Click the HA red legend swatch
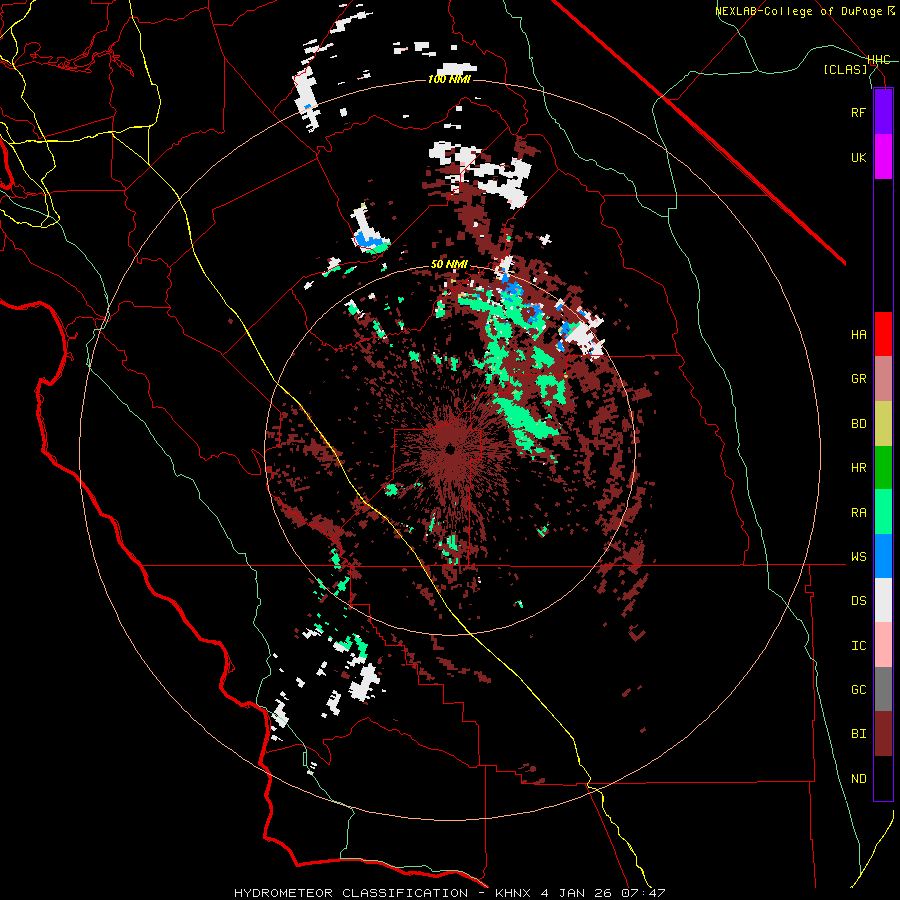The image size is (900, 900). pyautogui.click(x=883, y=334)
